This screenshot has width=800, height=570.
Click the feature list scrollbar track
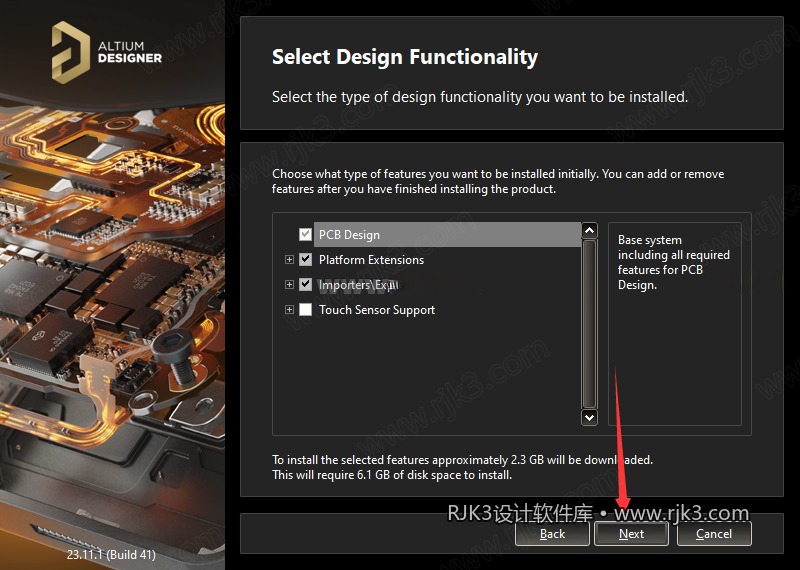[x=589, y=324]
